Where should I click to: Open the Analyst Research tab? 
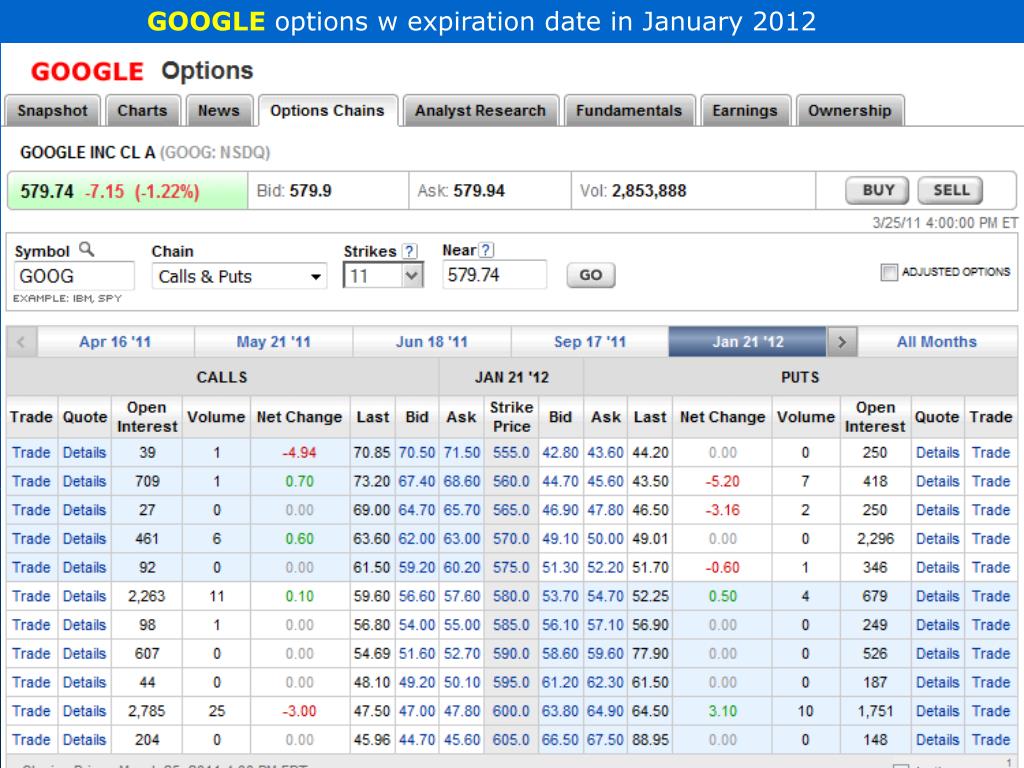(480, 110)
